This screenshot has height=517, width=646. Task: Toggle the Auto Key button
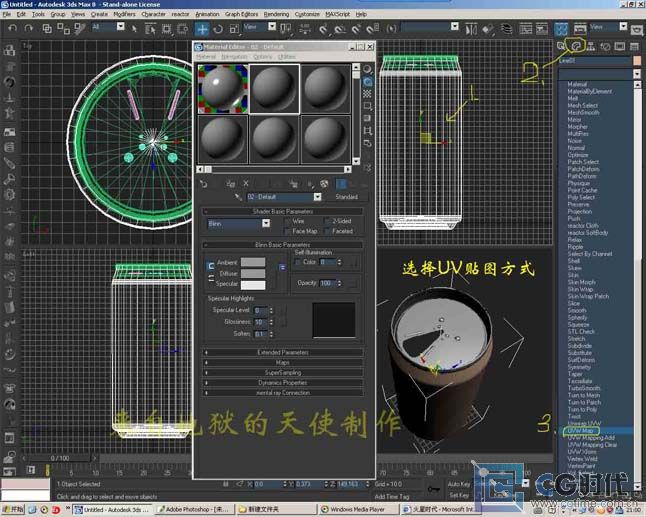pos(459,484)
